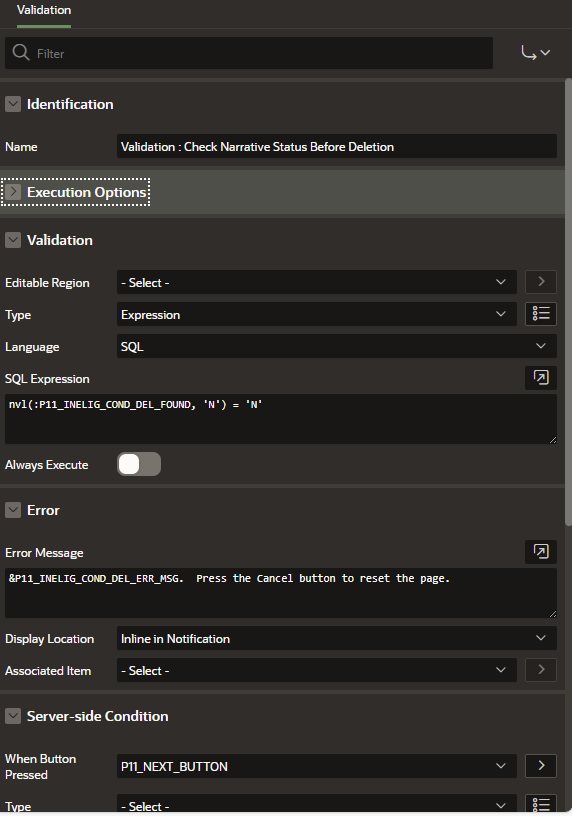The image size is (572, 816).
Task: Open validation Type quick pick list icon
Action: tap(541, 314)
